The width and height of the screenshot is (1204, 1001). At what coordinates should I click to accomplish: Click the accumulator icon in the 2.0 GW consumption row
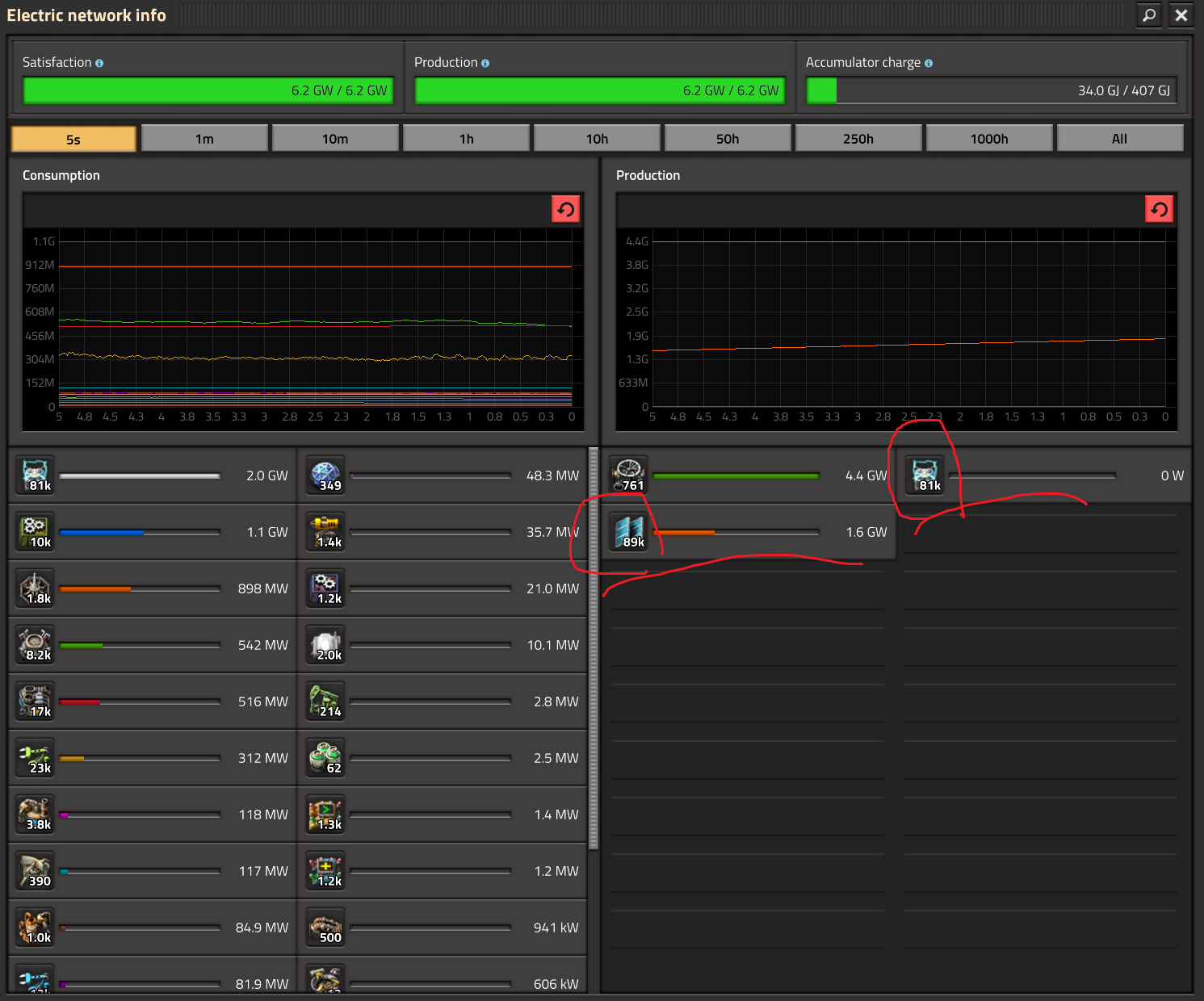(36, 475)
